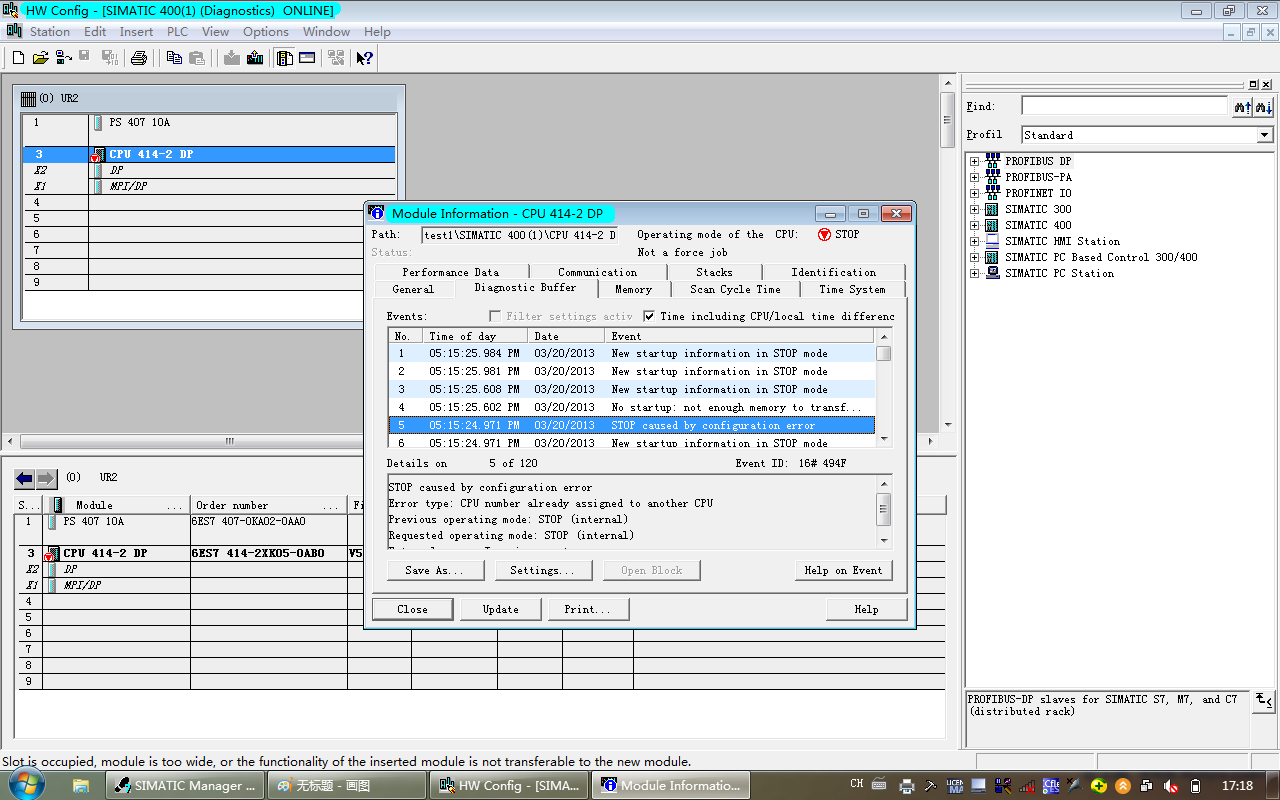The height and width of the screenshot is (800, 1280).
Task: Click the Save As... button
Action: click(434, 570)
